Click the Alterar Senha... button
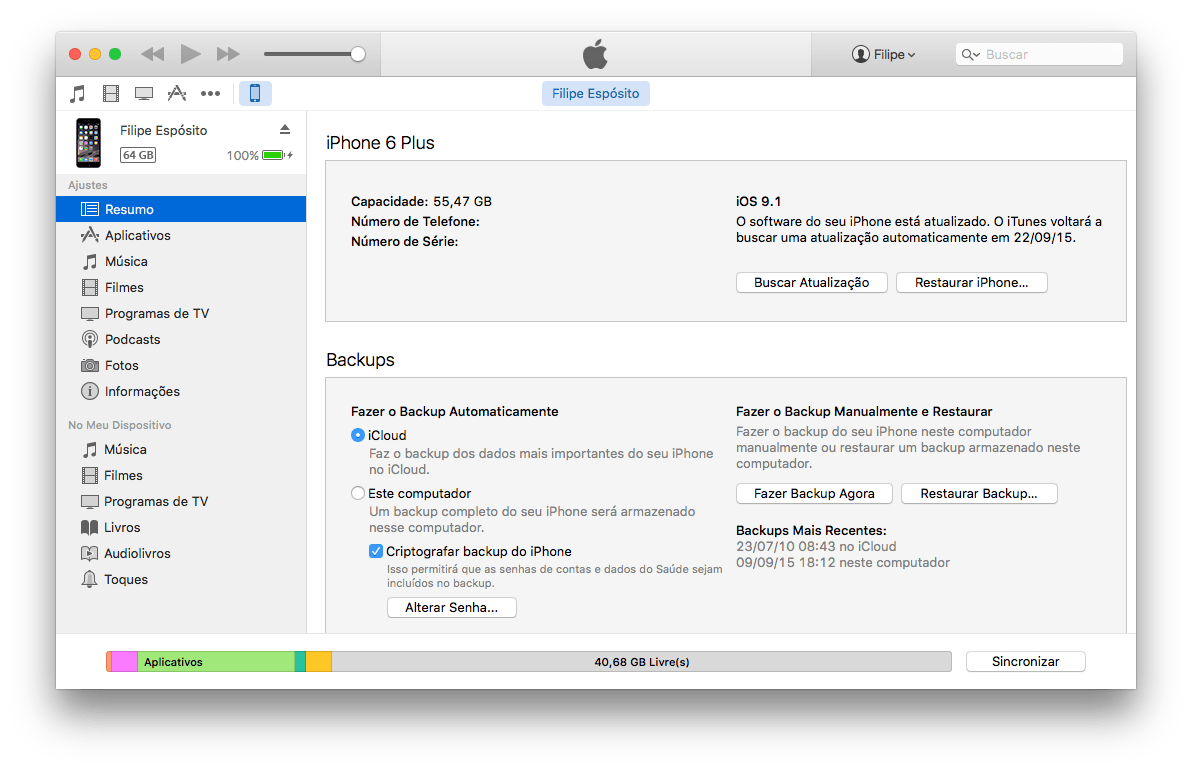The image size is (1192, 769). 452,607
